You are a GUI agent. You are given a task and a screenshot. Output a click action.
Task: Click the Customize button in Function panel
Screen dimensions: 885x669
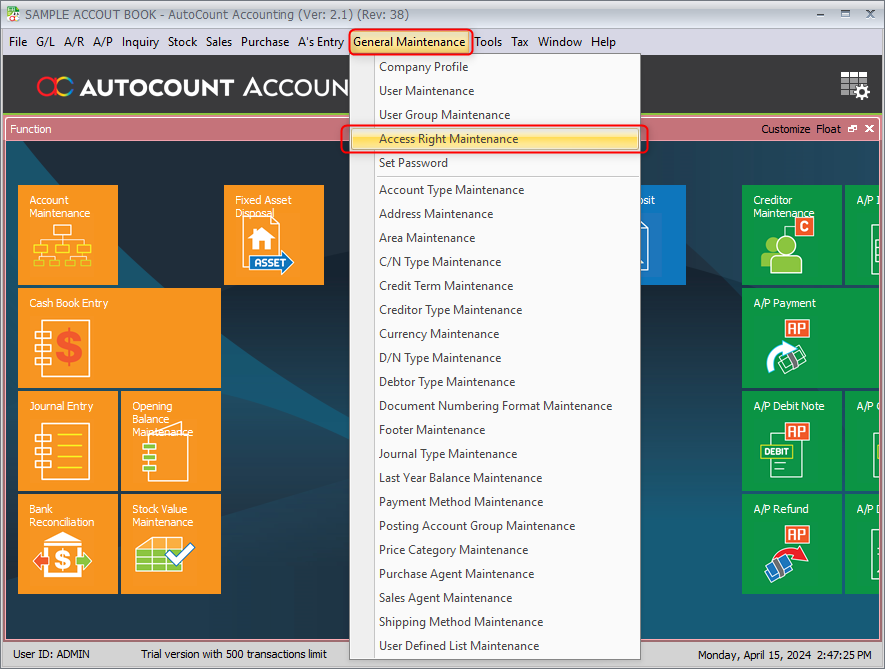click(x=785, y=129)
